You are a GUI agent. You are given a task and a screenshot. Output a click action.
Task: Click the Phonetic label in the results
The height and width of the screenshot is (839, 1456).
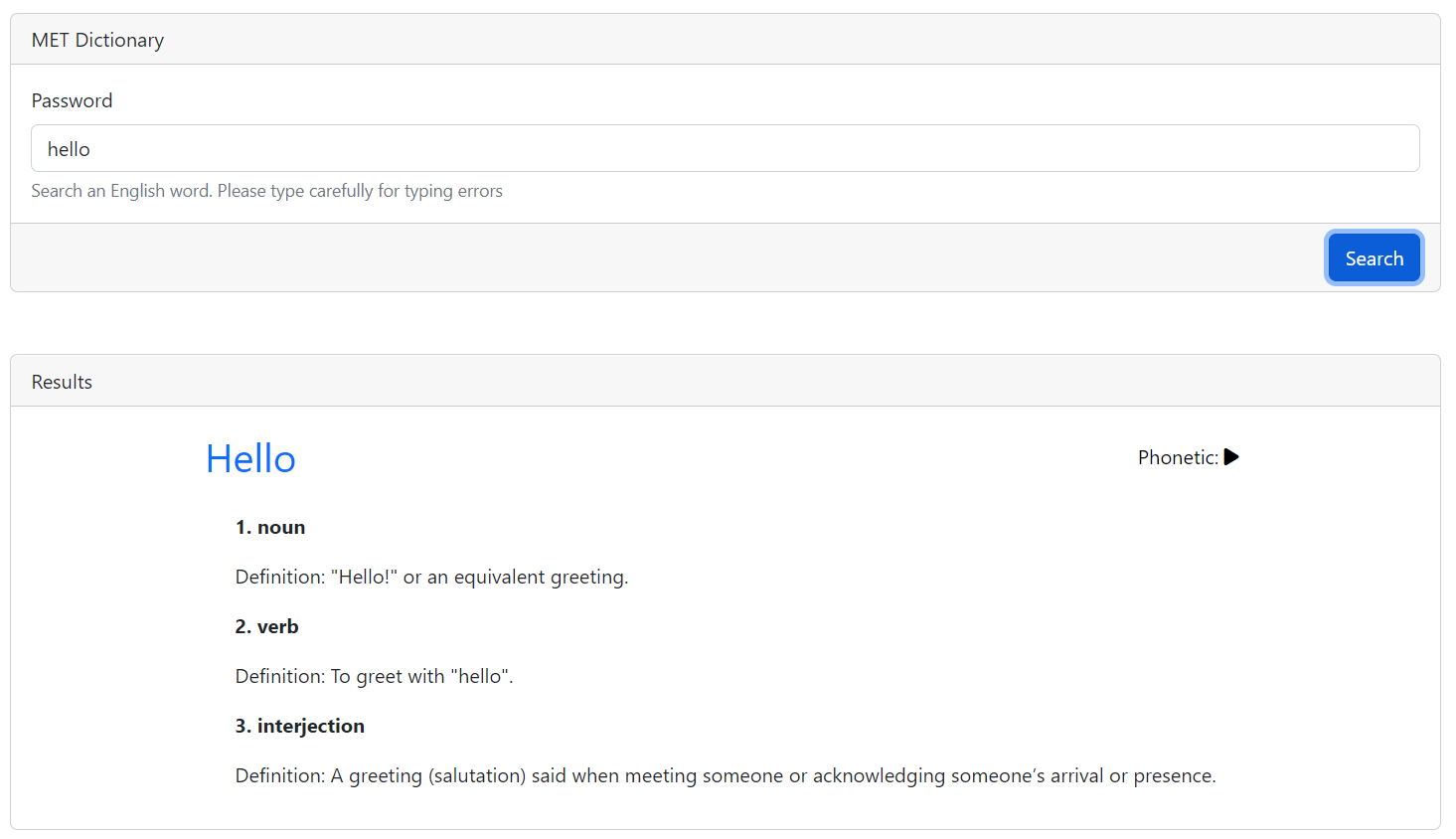1176,456
